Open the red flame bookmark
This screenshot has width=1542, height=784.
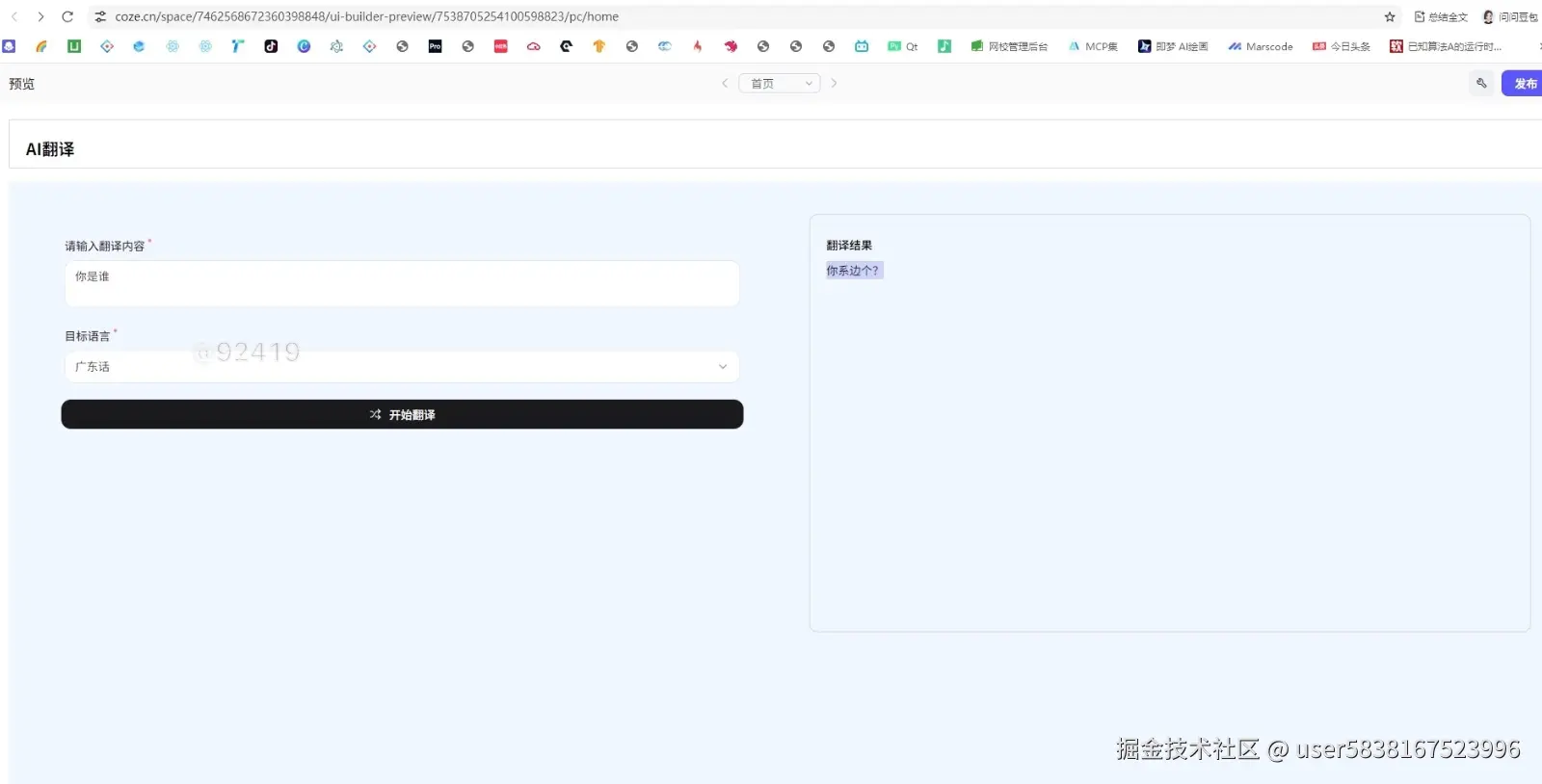[698, 46]
